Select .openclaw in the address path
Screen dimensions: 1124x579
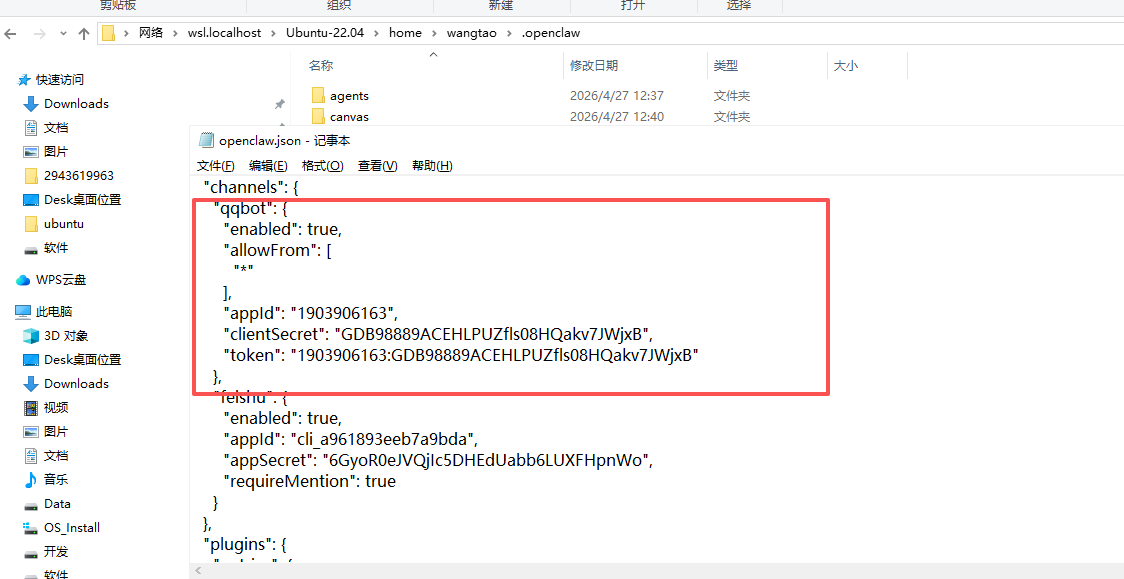coord(551,33)
